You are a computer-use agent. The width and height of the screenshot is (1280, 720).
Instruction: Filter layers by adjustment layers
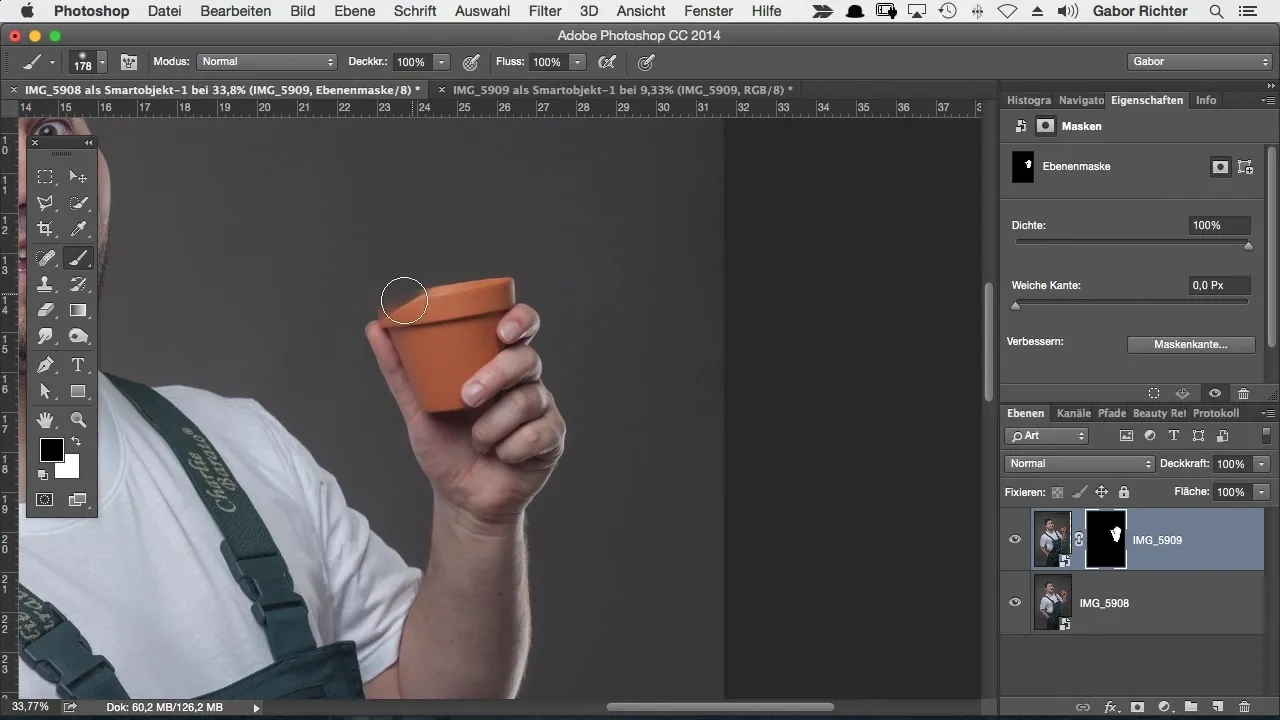tap(1150, 436)
